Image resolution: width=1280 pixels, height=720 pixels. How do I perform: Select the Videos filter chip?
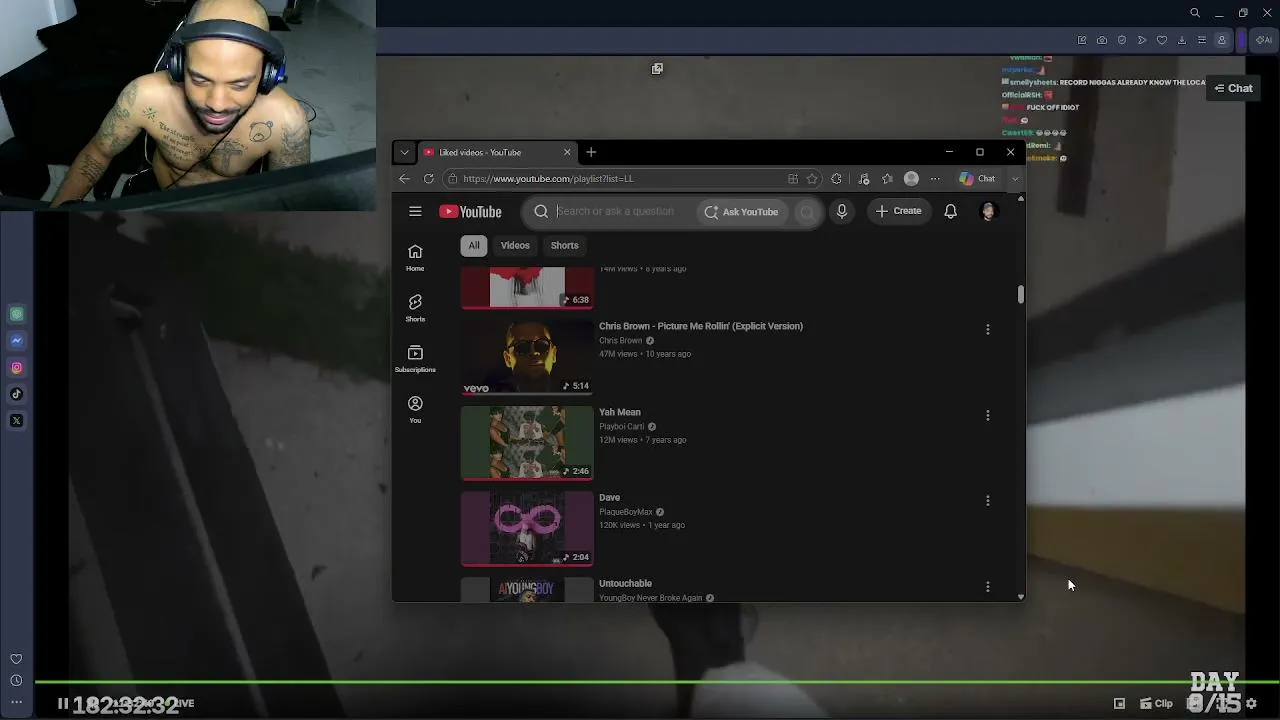click(x=515, y=245)
